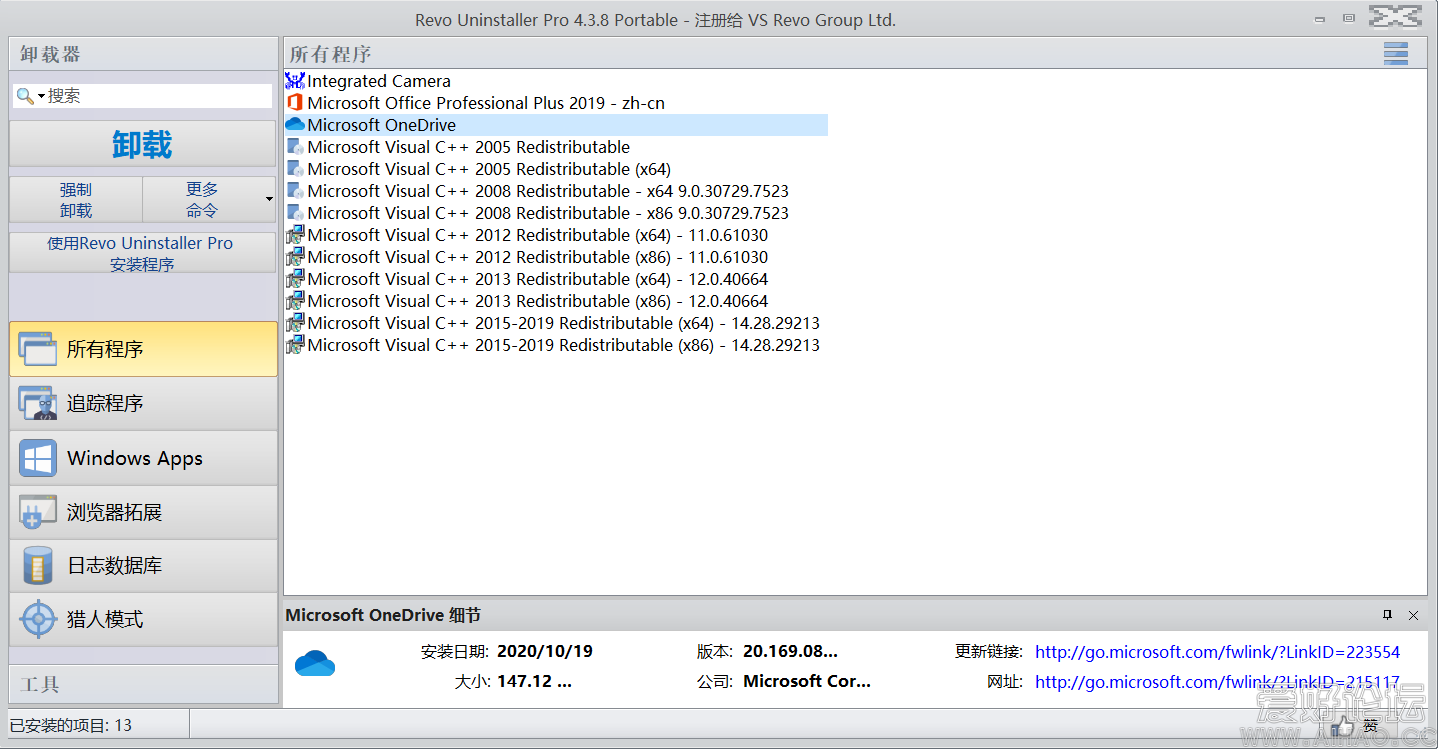Click the 强制卸载 button
The width and height of the screenshot is (1438, 750).
76,199
